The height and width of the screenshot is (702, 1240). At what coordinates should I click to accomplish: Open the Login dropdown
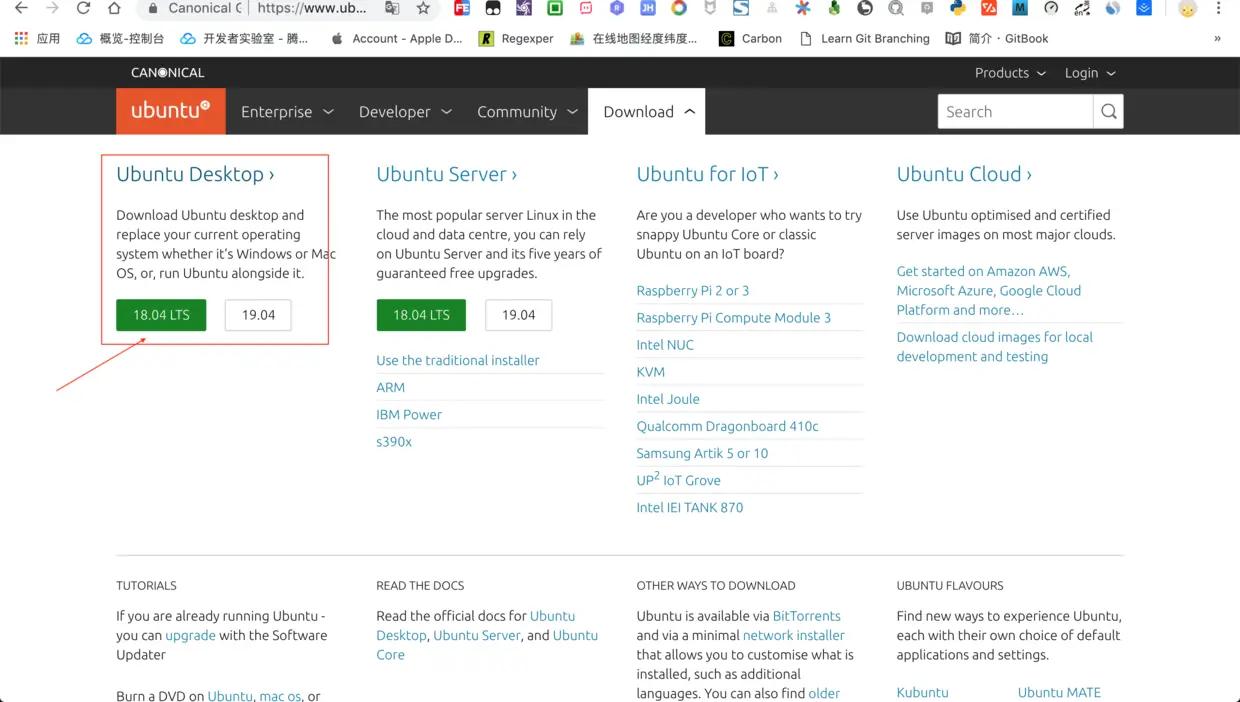point(1089,72)
